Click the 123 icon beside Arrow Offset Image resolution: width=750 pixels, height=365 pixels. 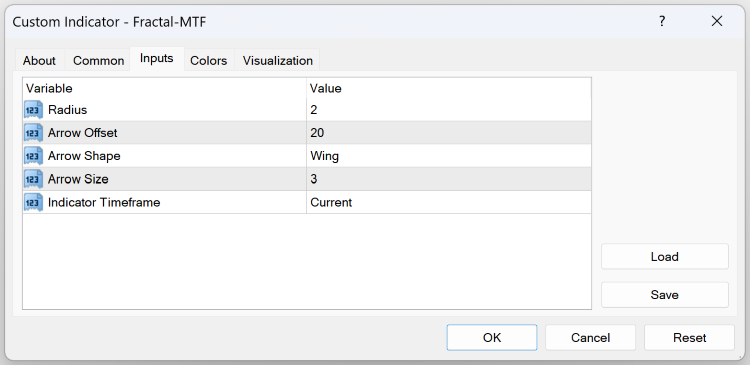coord(33,133)
